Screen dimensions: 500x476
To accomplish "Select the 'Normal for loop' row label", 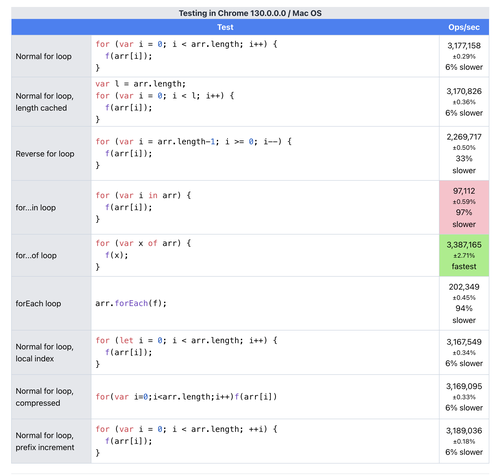I will 44,56.
